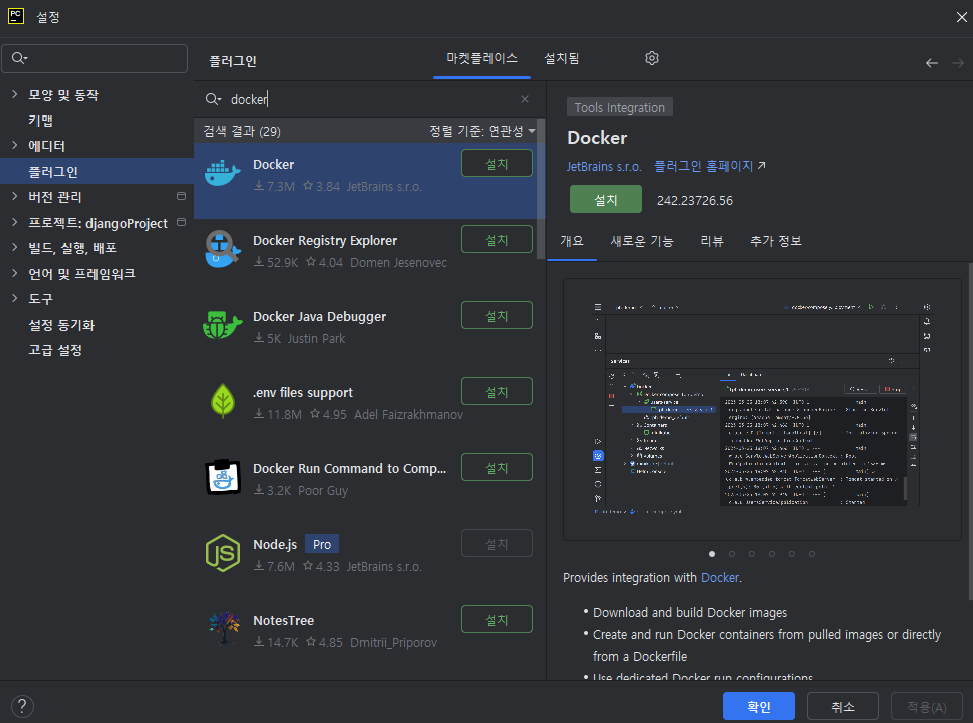The height and width of the screenshot is (723, 973).
Task: Open the 정렬 기준: 연관성 sort dropdown
Action: 482,132
